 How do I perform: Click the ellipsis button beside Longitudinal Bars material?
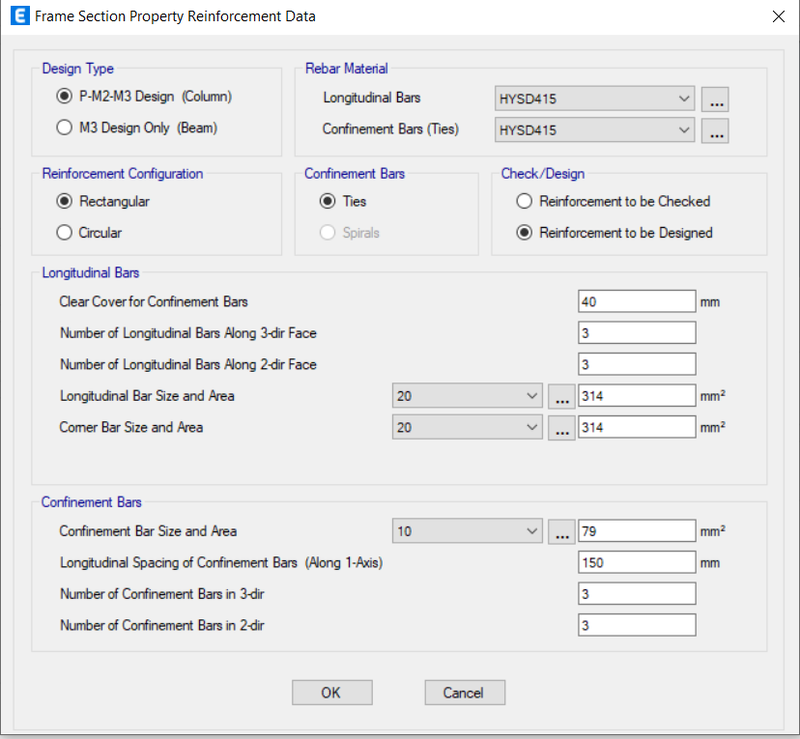pos(715,99)
